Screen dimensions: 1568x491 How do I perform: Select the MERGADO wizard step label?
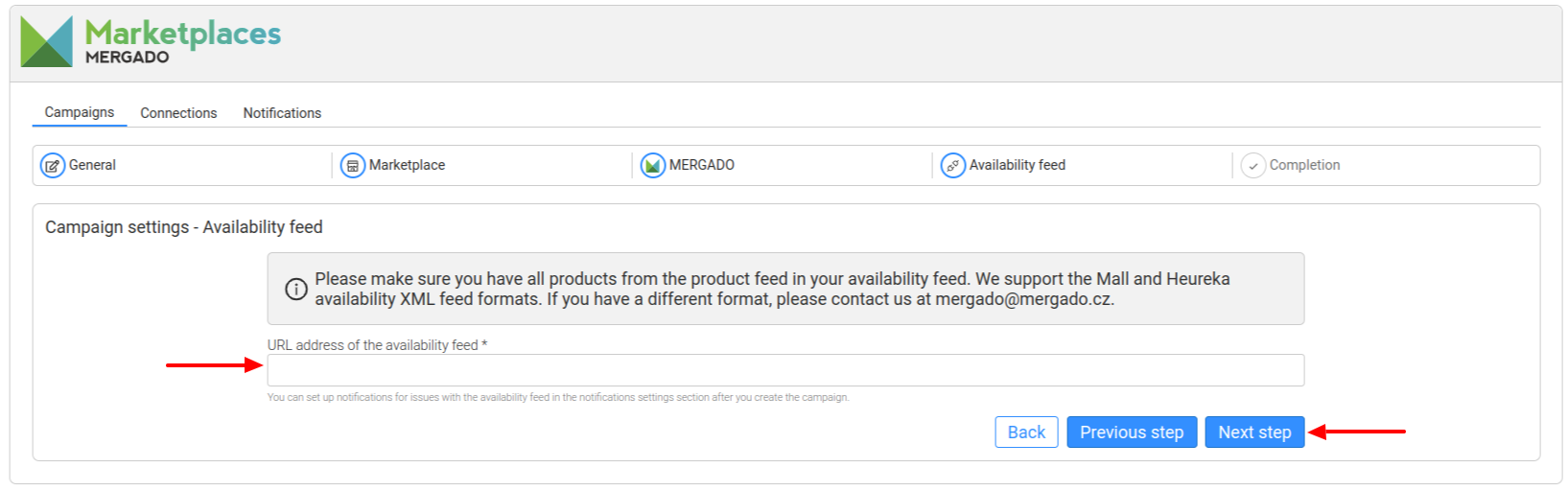click(x=702, y=165)
